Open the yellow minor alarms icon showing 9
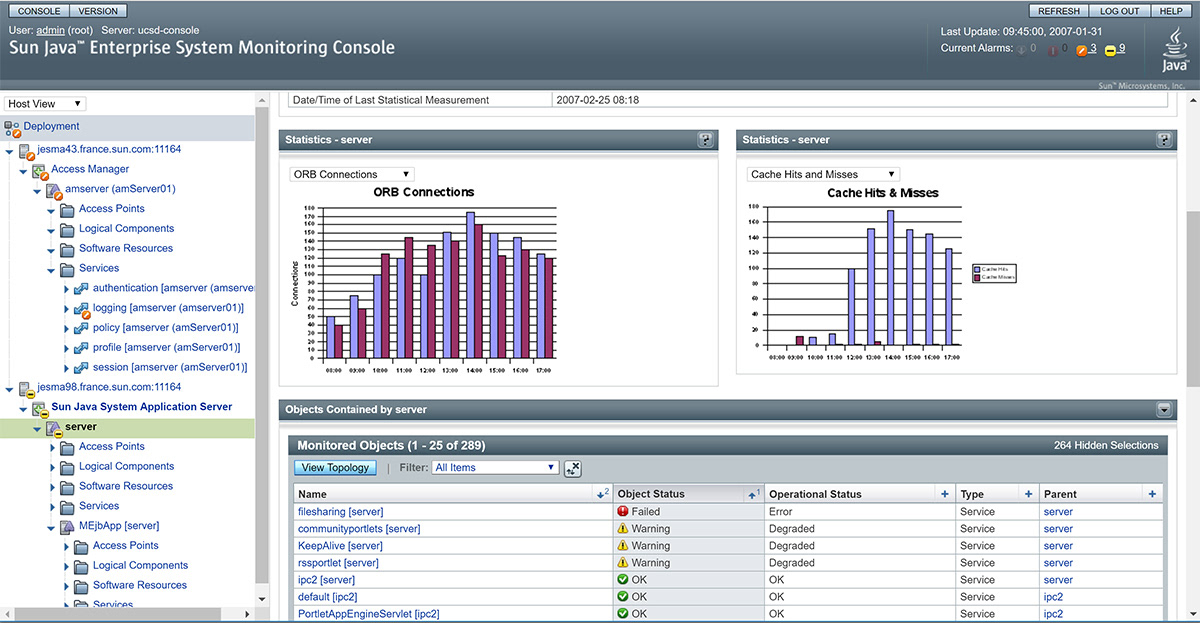1200x623 pixels. [x=1110, y=49]
